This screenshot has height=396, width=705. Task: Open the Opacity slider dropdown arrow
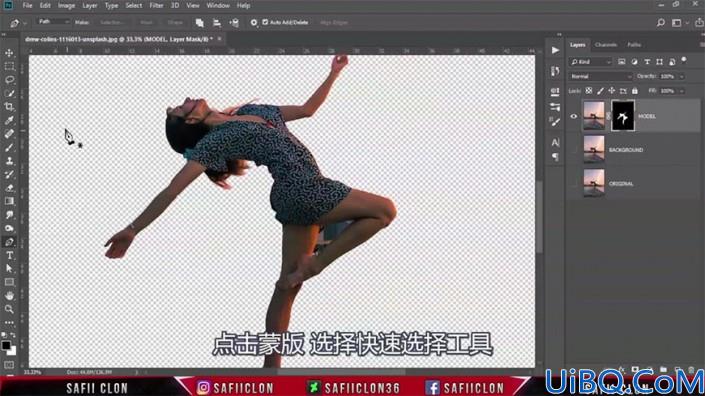(682, 76)
